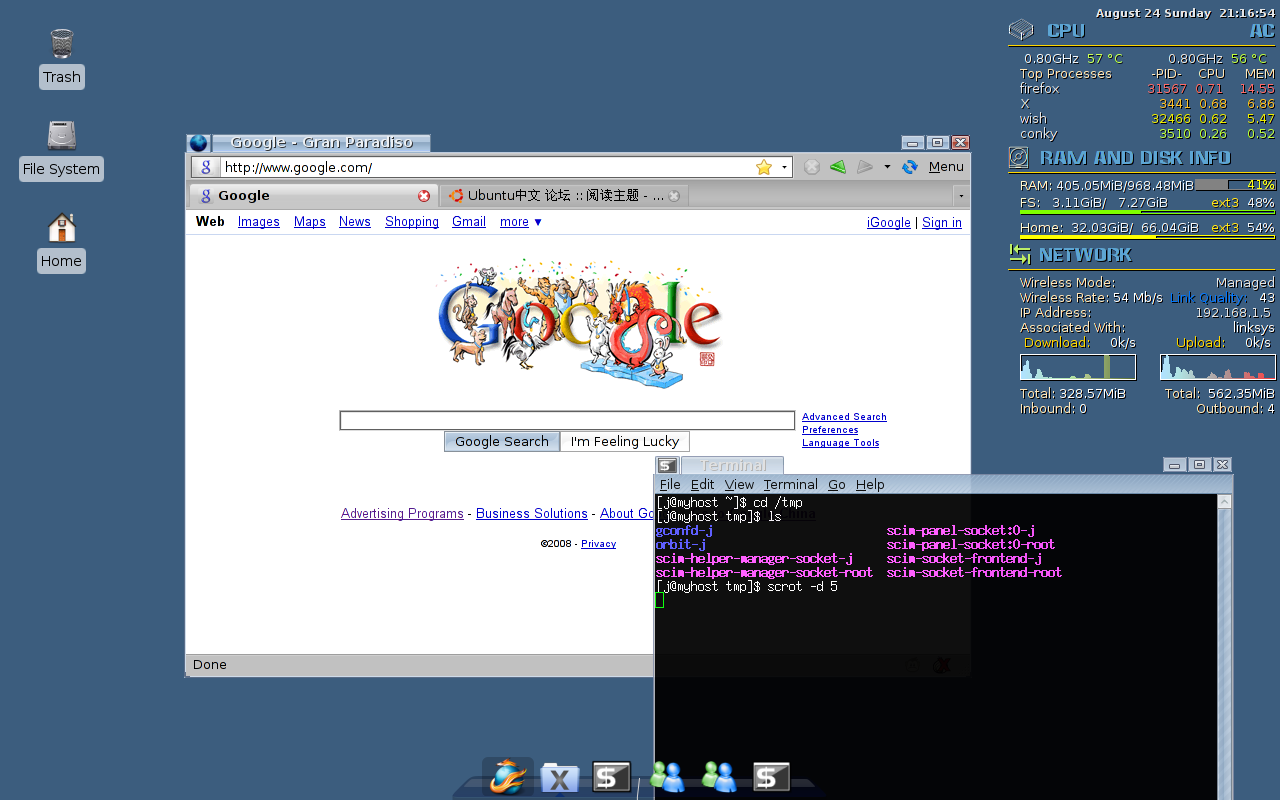Open the Terminal window's File menu
This screenshot has width=1280, height=800.
coord(670,484)
